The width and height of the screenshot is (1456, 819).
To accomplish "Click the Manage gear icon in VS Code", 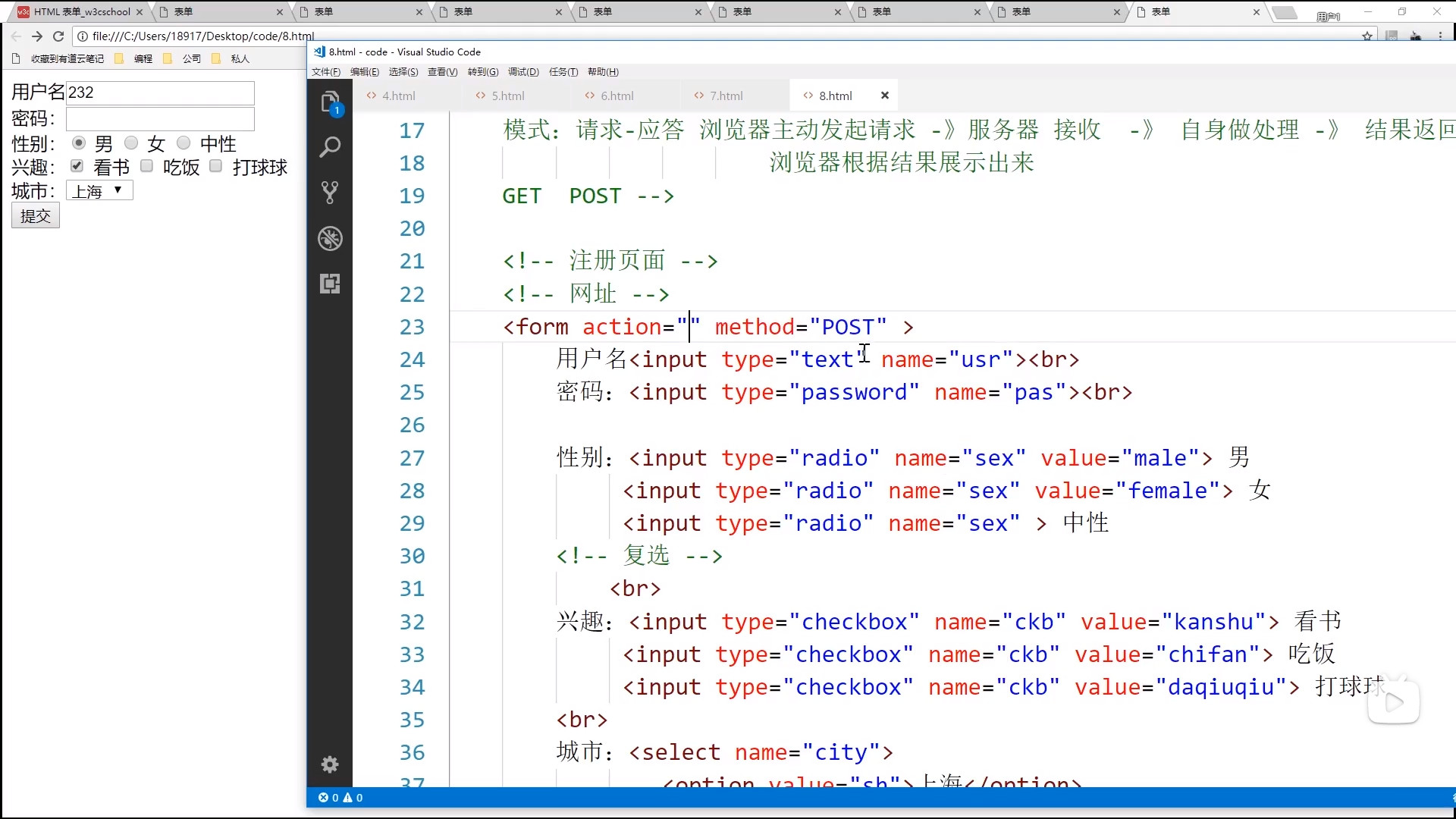I will click(329, 764).
